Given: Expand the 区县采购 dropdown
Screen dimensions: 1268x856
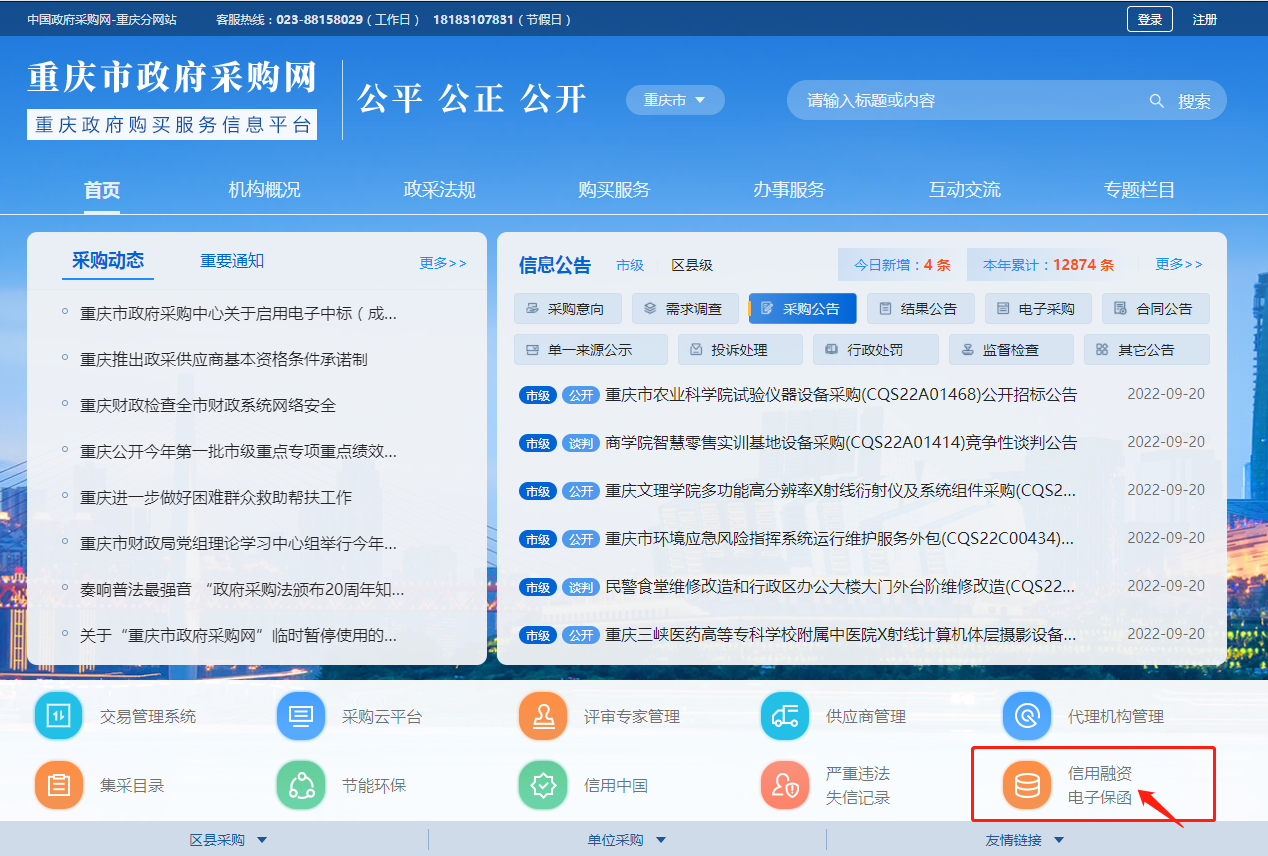Looking at the screenshot, I should point(228,840).
